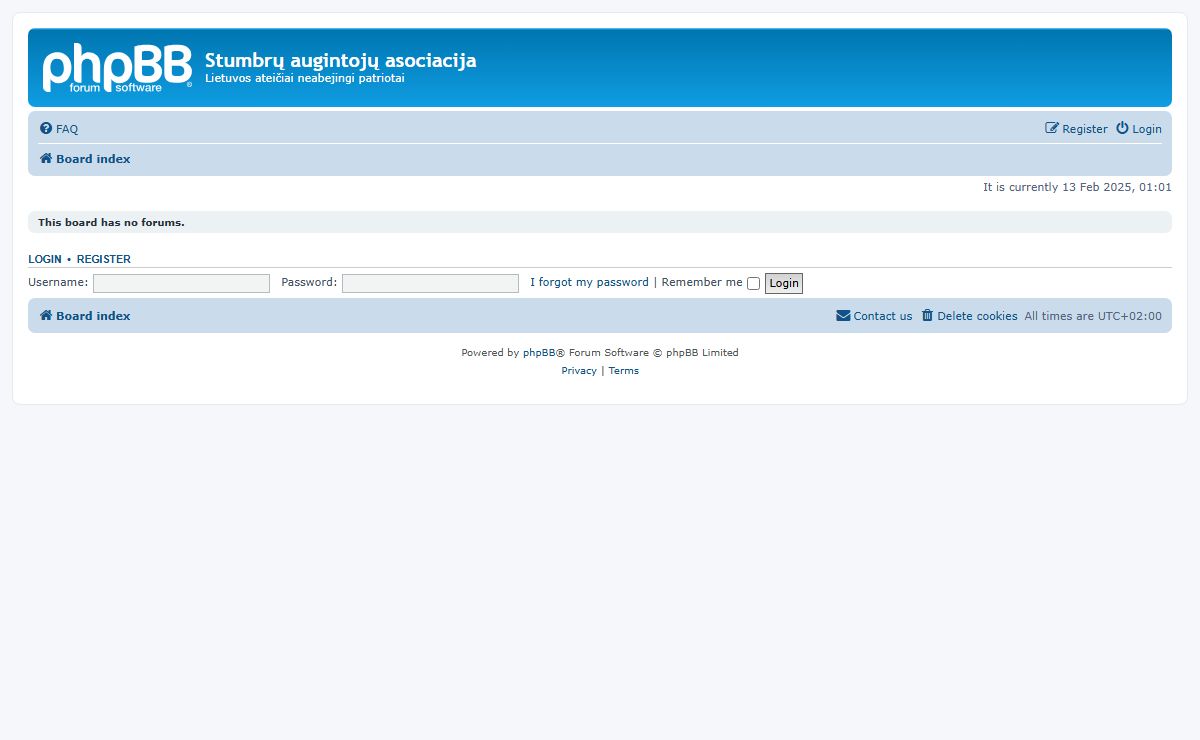Click the home icon in the footer bar
This screenshot has width=1200, height=740.
pyautogui.click(x=46, y=316)
